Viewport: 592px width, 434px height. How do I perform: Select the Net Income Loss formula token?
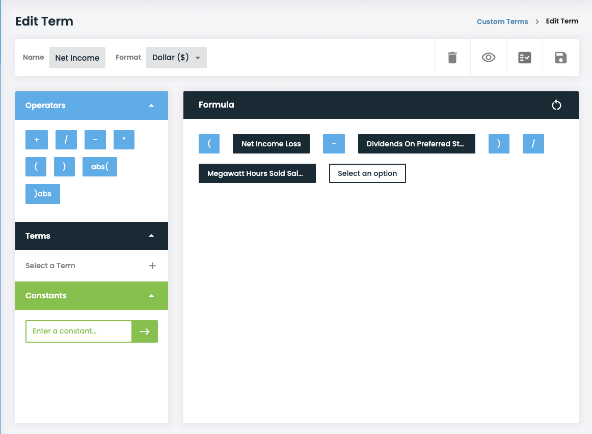[x=271, y=144]
